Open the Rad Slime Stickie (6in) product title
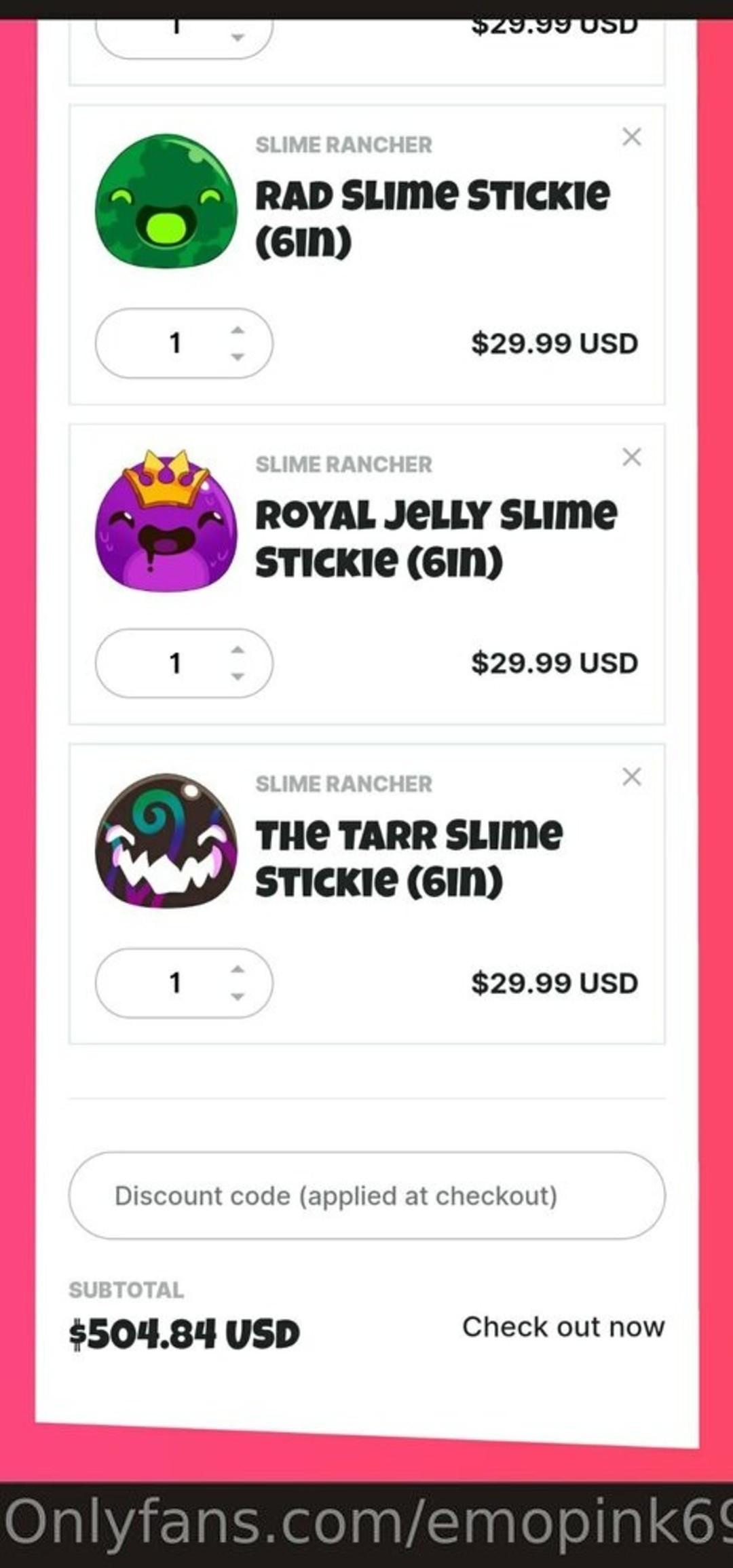The width and height of the screenshot is (733, 1568). 432,218
